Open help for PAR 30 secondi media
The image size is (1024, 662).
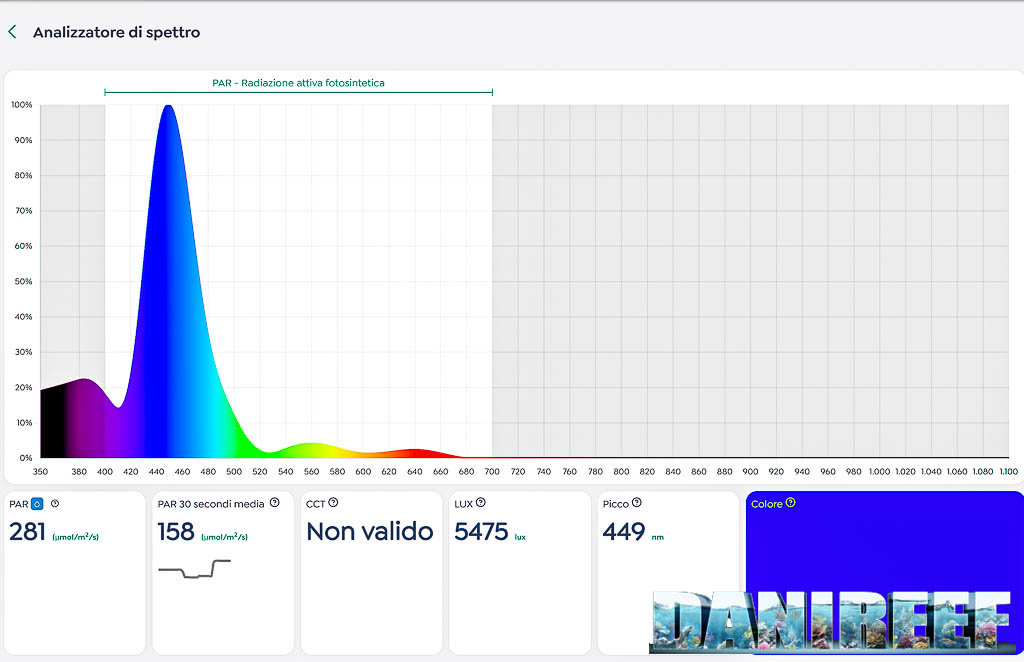[x=274, y=503]
